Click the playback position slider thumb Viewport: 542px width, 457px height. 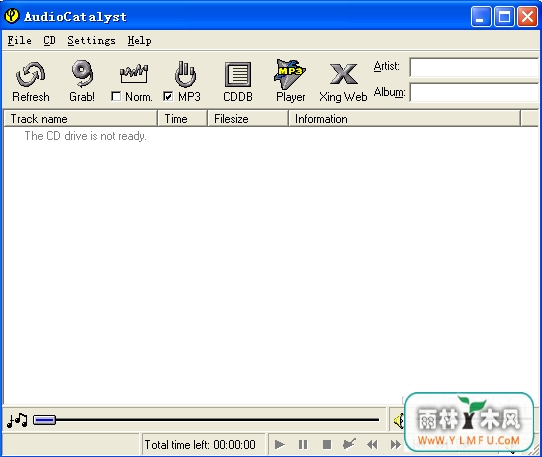[x=44, y=420]
